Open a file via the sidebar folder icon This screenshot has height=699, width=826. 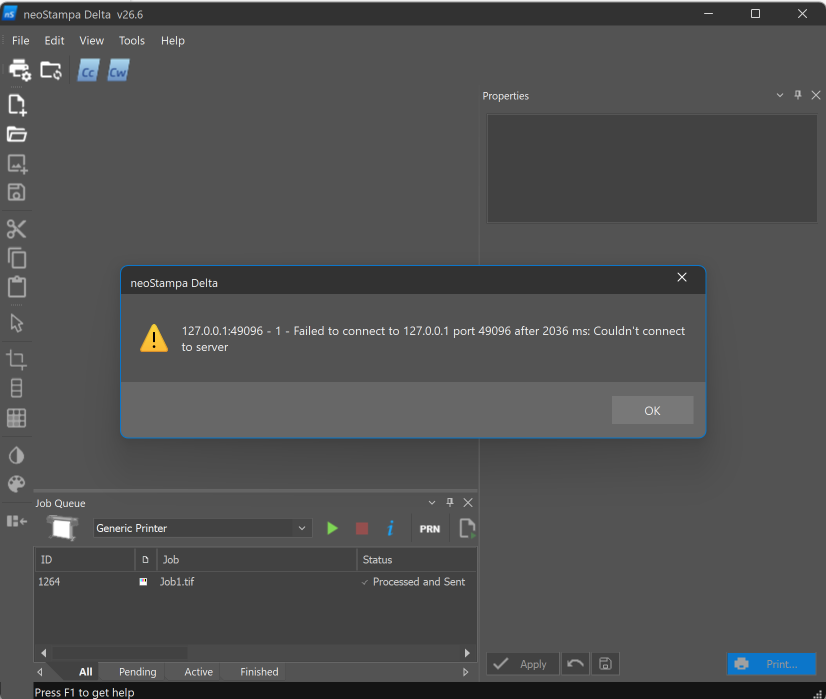click(x=17, y=134)
